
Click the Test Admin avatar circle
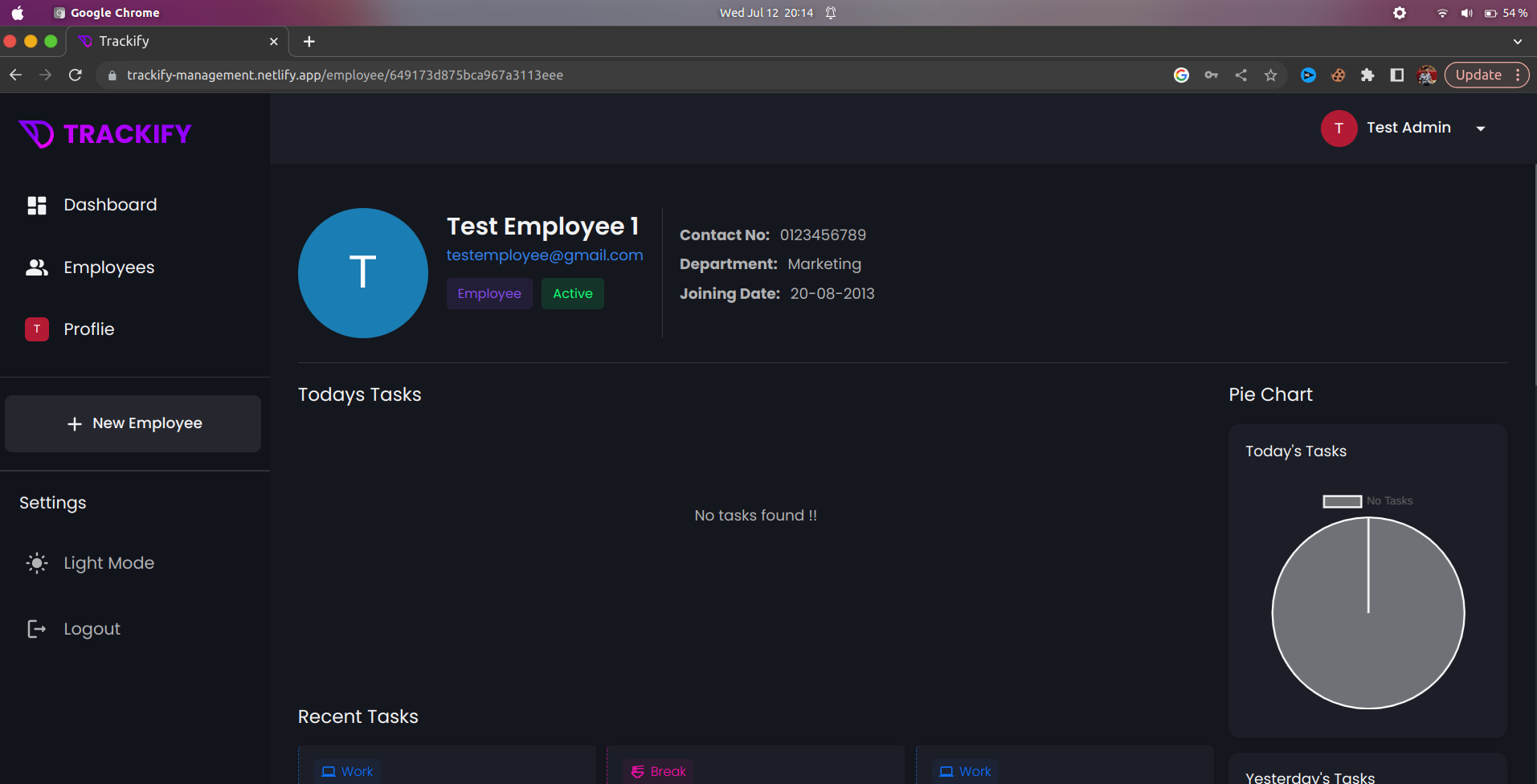point(1339,129)
